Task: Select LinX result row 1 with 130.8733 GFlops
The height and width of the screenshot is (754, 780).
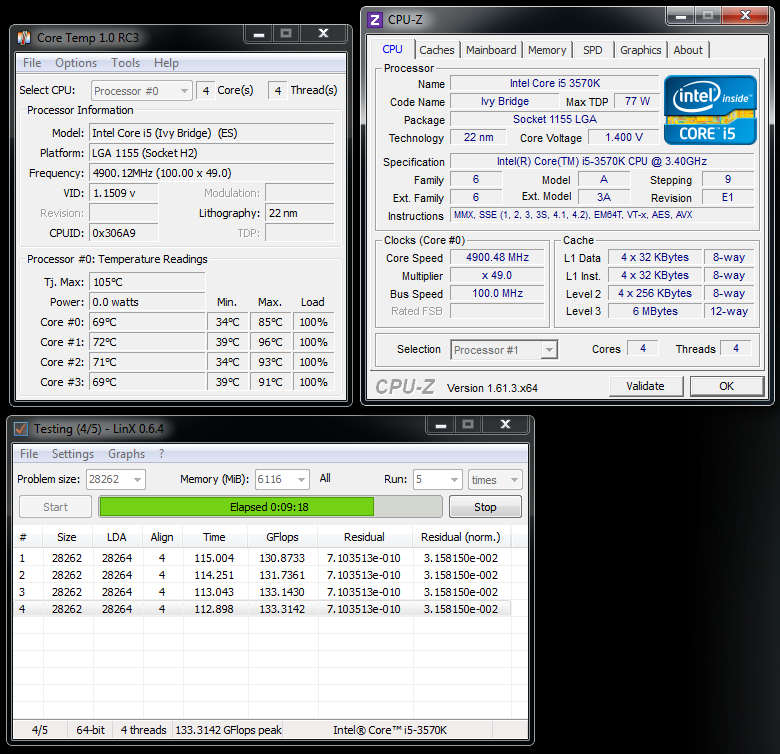Action: point(262,558)
